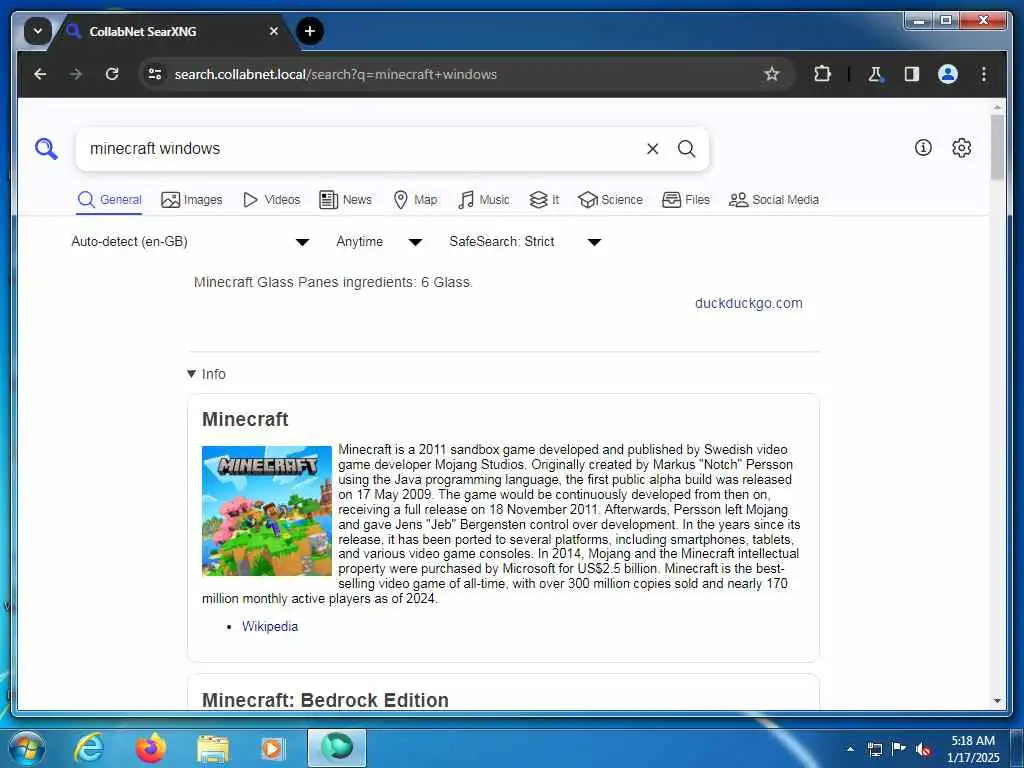1024x768 pixels.
Task: Switch to Videos category
Action: click(271, 200)
